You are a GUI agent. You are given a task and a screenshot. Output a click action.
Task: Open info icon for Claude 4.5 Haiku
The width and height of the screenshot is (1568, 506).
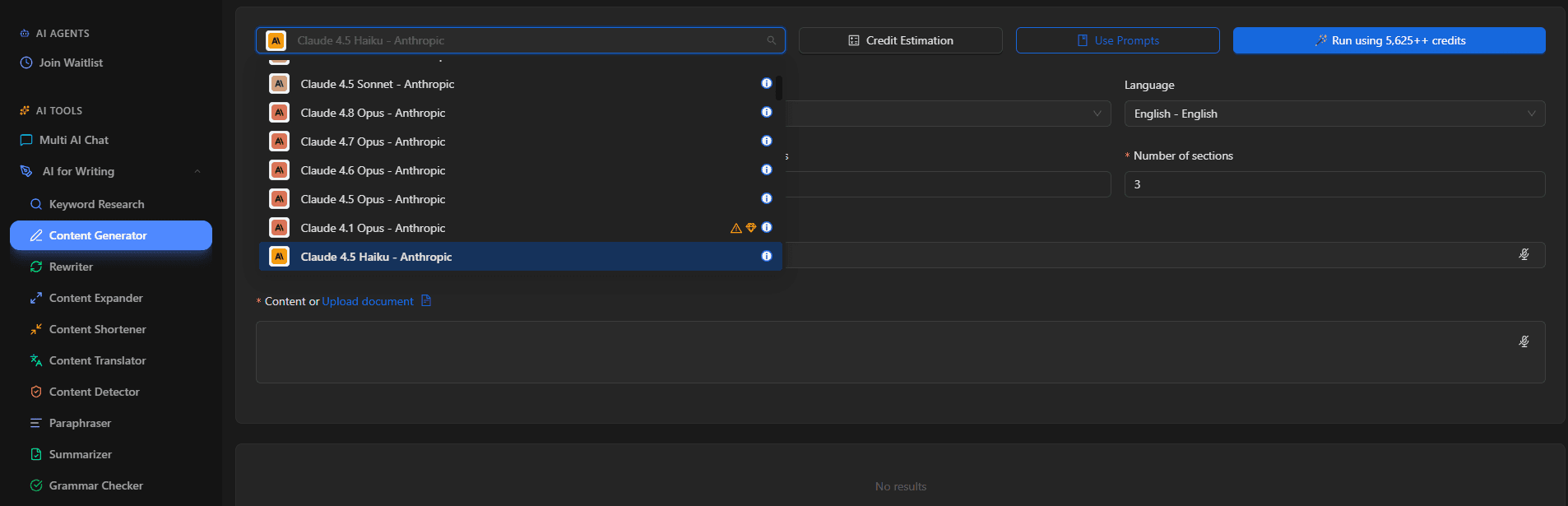coord(767,256)
